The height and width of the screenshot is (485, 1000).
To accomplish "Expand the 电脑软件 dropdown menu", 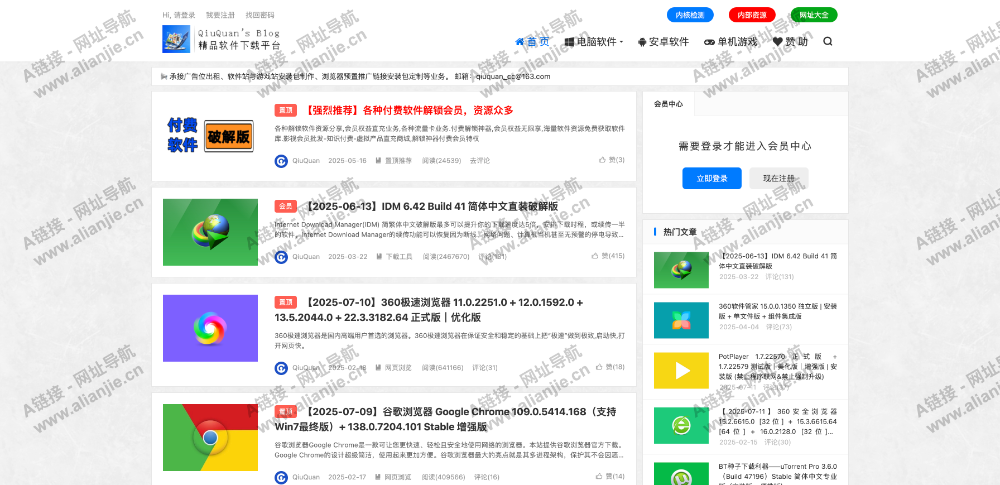I will pos(593,41).
